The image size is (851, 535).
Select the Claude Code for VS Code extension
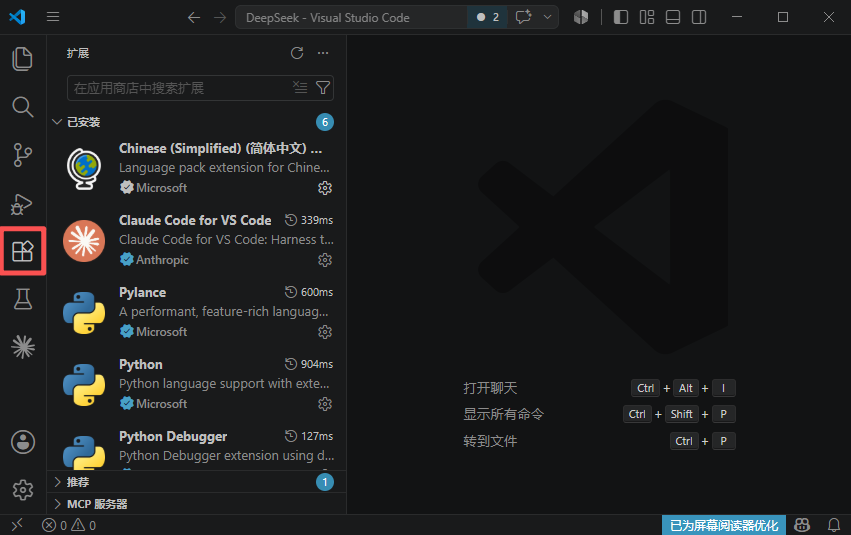[x=196, y=240]
